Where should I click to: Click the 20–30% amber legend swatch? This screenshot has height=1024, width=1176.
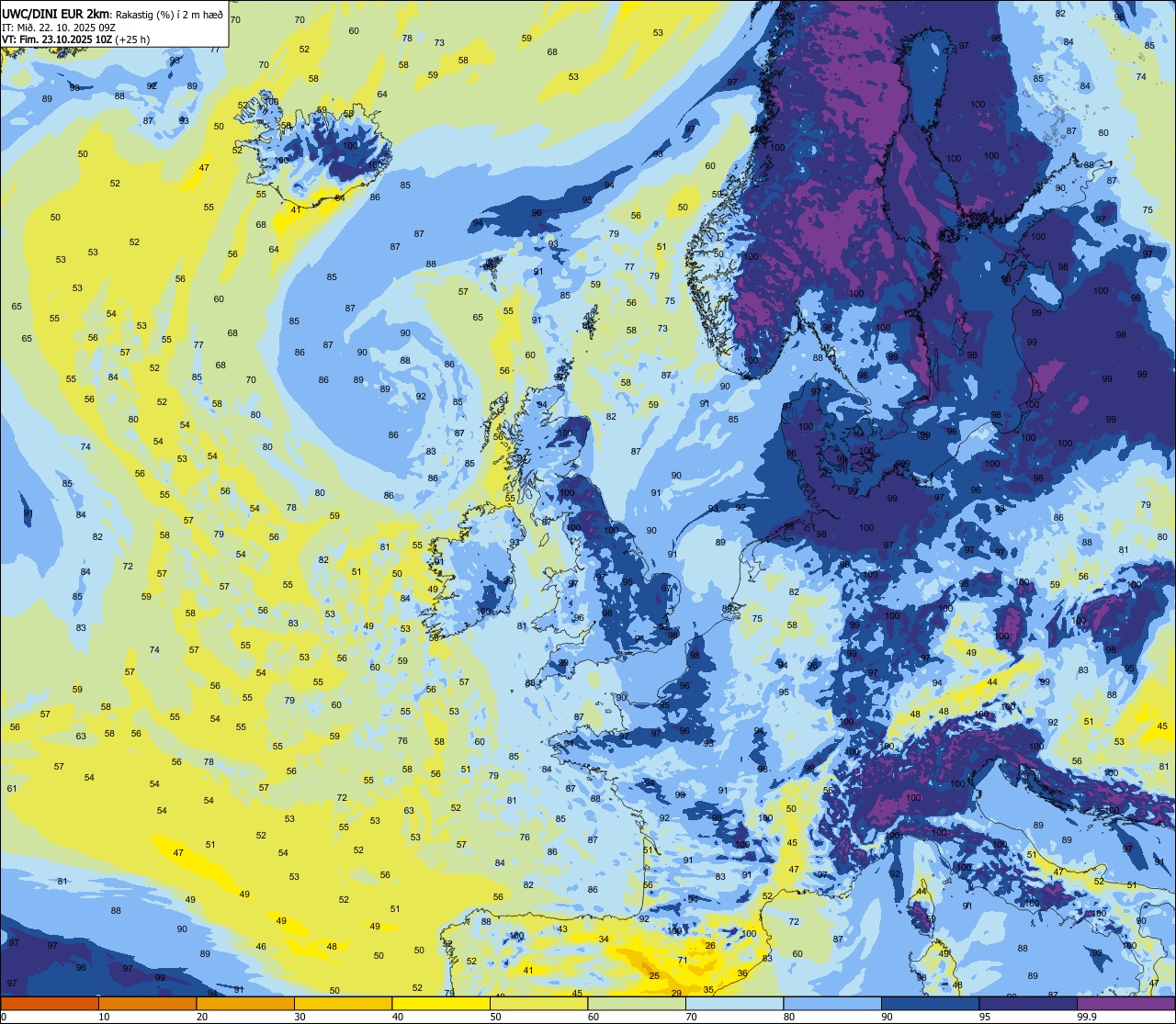245,1003
